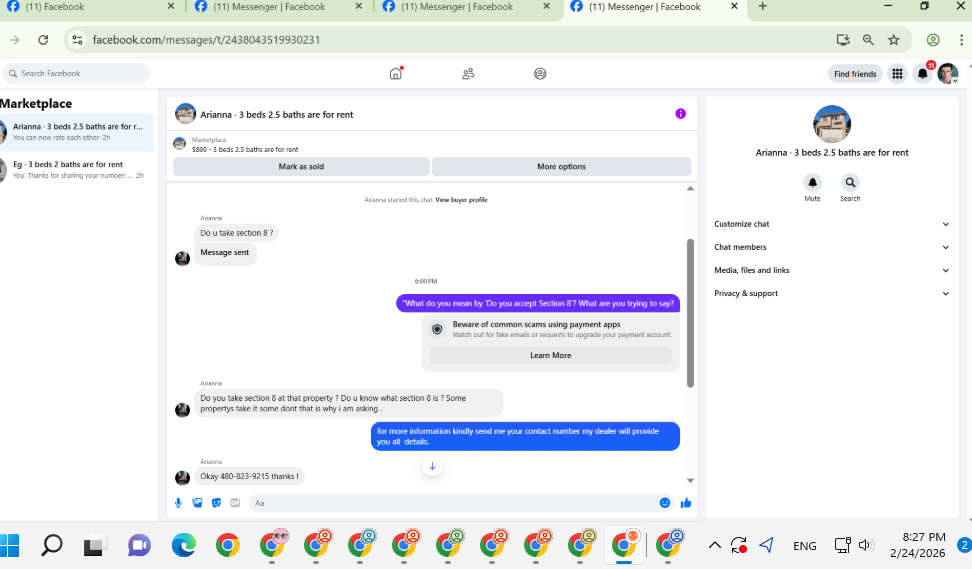Attach a photo file icon

coord(197,503)
